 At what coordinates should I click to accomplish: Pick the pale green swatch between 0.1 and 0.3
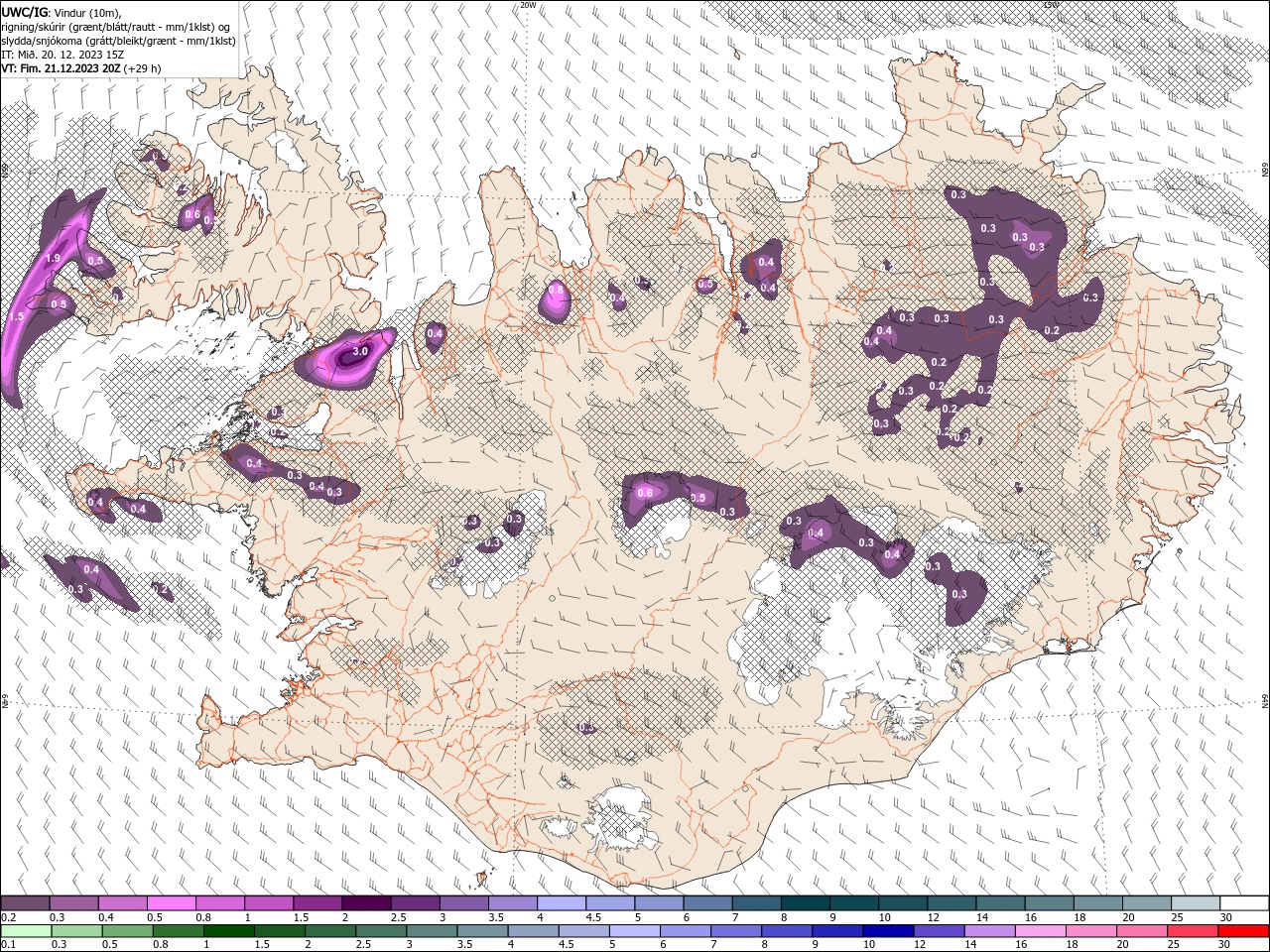25,931
